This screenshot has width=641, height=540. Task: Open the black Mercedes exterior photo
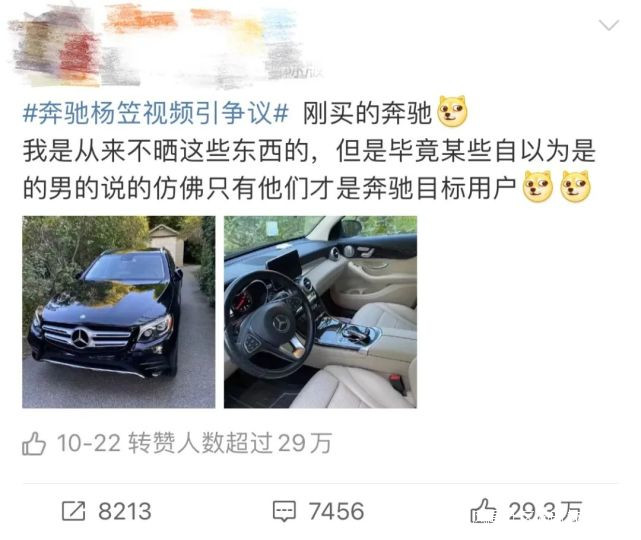click(119, 312)
